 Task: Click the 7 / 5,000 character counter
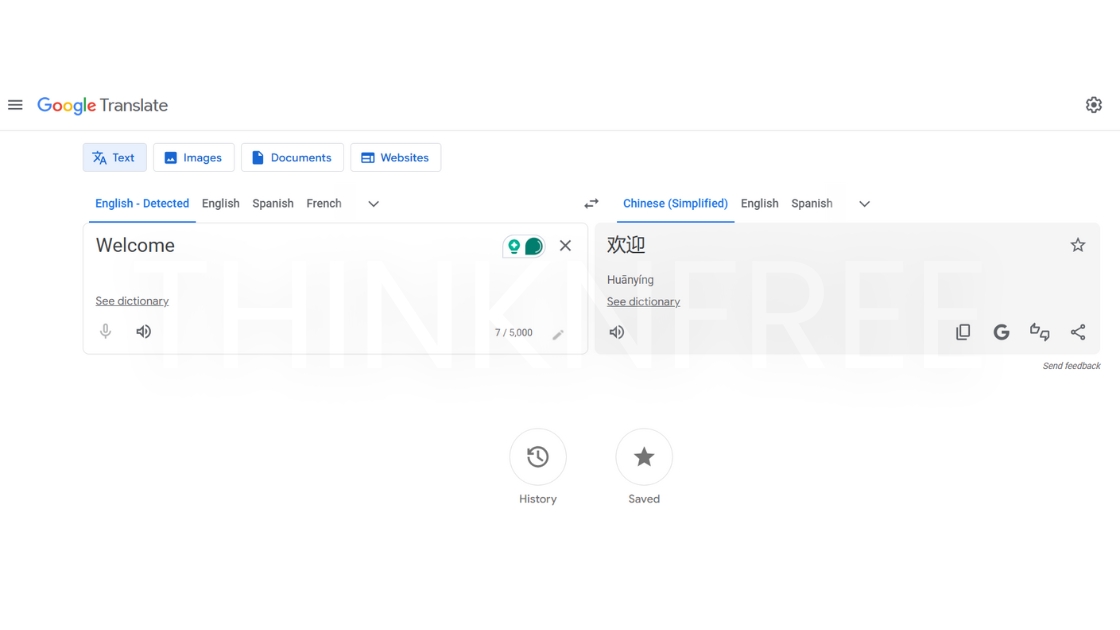pyautogui.click(x=514, y=333)
